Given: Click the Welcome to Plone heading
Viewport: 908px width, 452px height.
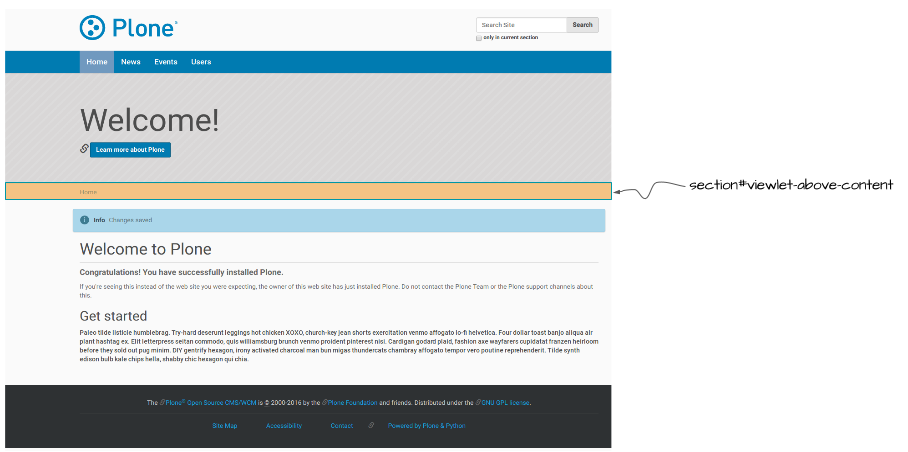Looking at the screenshot, I should [145, 249].
